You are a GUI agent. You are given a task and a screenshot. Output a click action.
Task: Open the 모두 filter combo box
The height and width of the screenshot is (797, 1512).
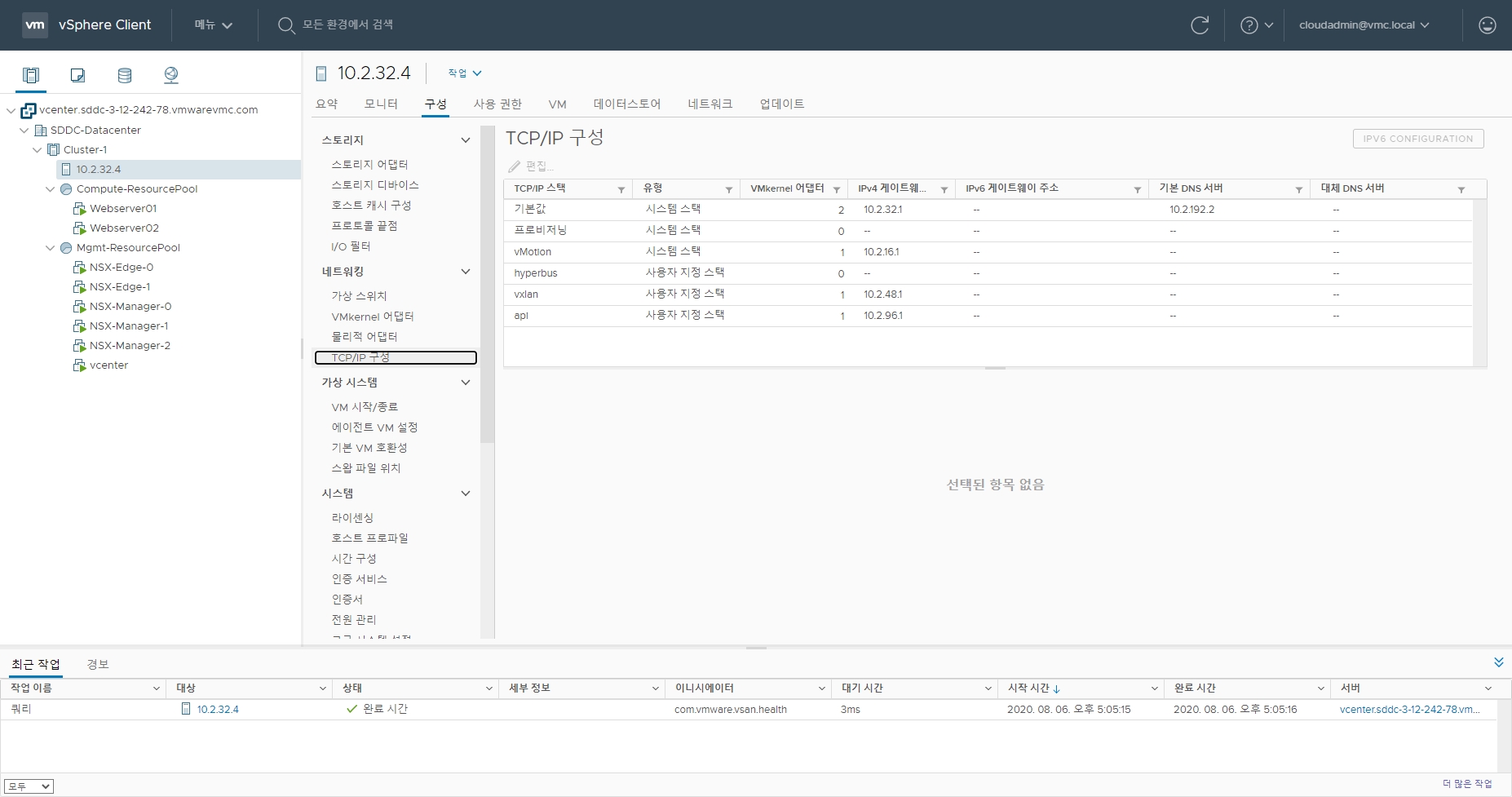[29, 786]
